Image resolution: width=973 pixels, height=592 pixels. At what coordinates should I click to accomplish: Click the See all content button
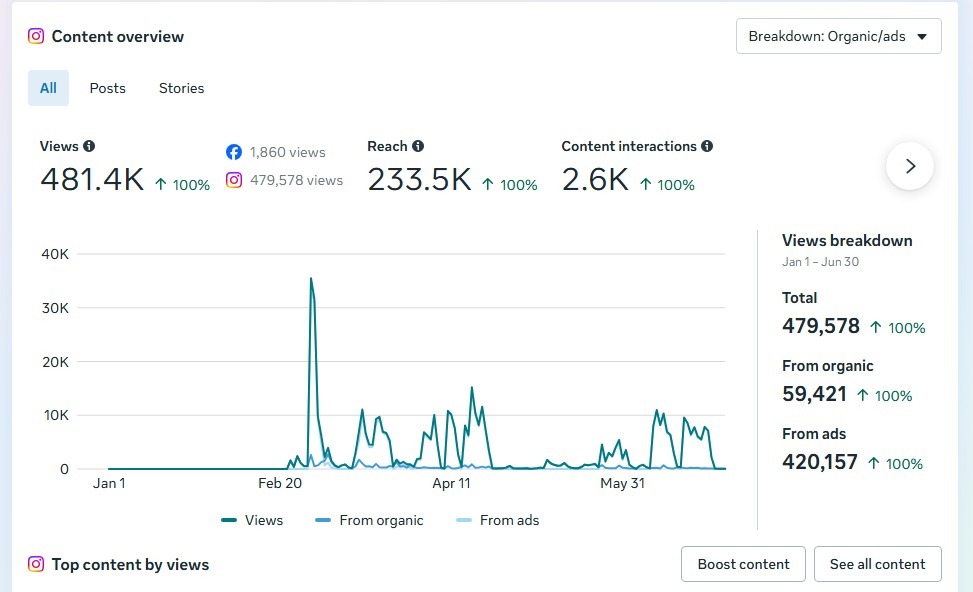click(877, 564)
